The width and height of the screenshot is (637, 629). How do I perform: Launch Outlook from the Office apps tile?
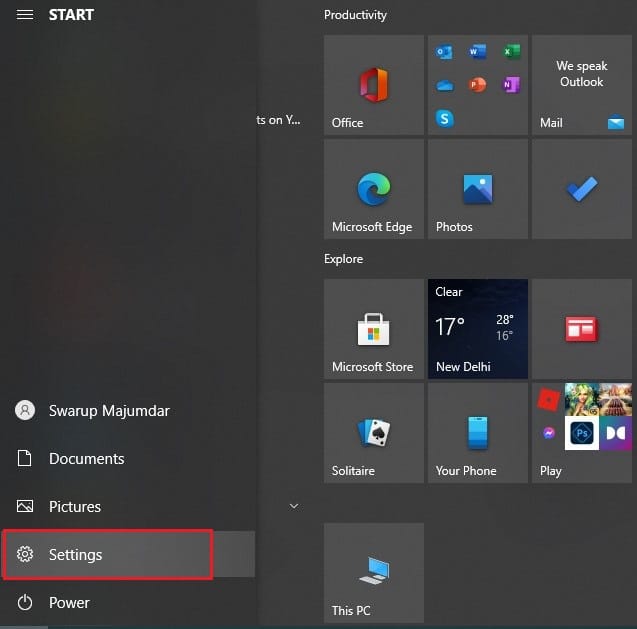coord(444,52)
